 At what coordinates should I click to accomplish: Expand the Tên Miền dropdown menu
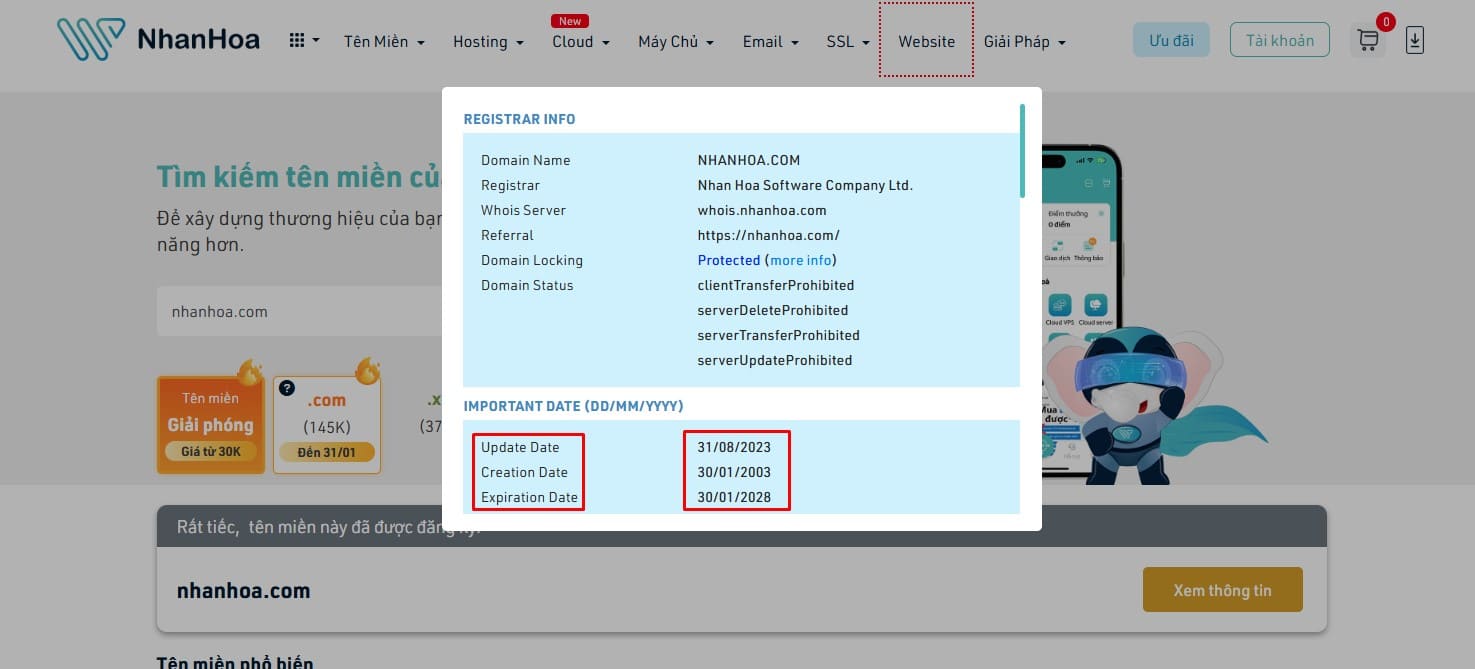pyautogui.click(x=384, y=42)
